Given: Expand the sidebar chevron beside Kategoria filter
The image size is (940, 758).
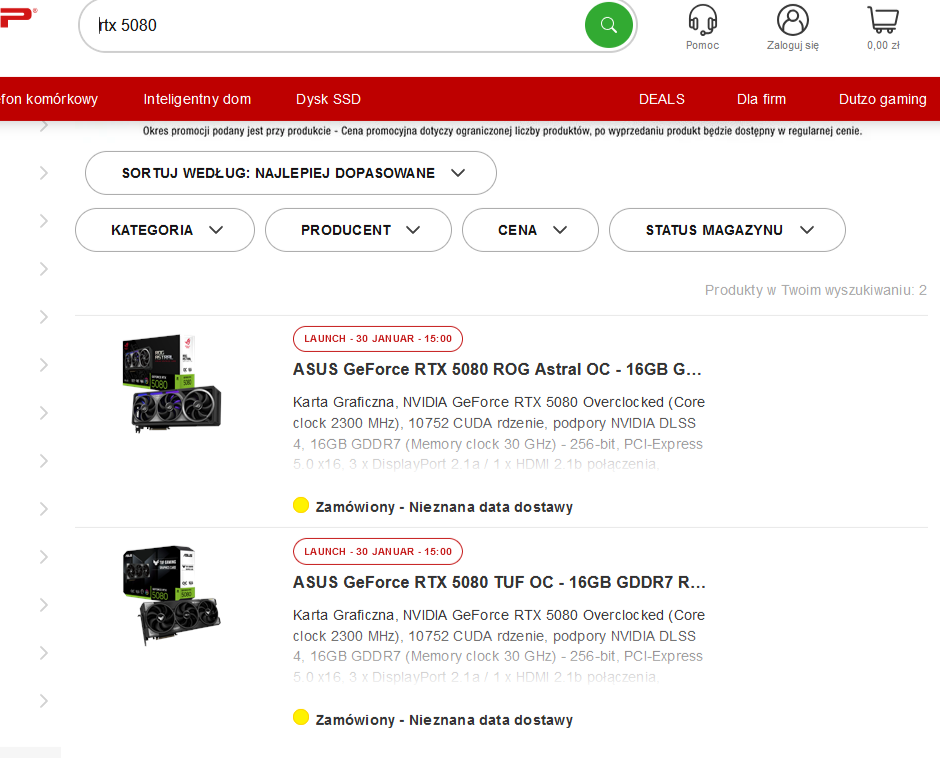Looking at the screenshot, I should pos(44,221).
